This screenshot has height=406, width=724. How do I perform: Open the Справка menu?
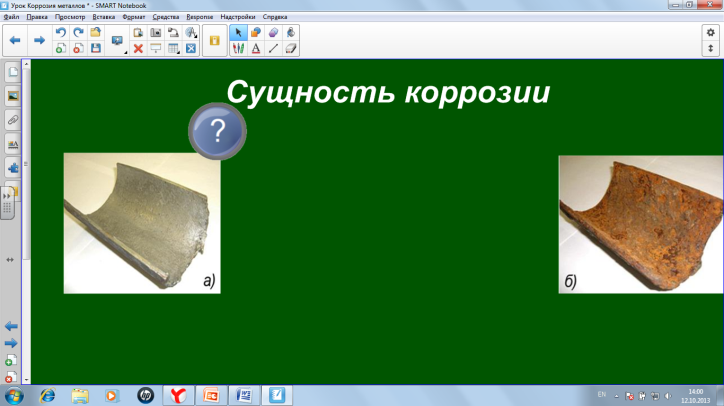[x=275, y=17]
